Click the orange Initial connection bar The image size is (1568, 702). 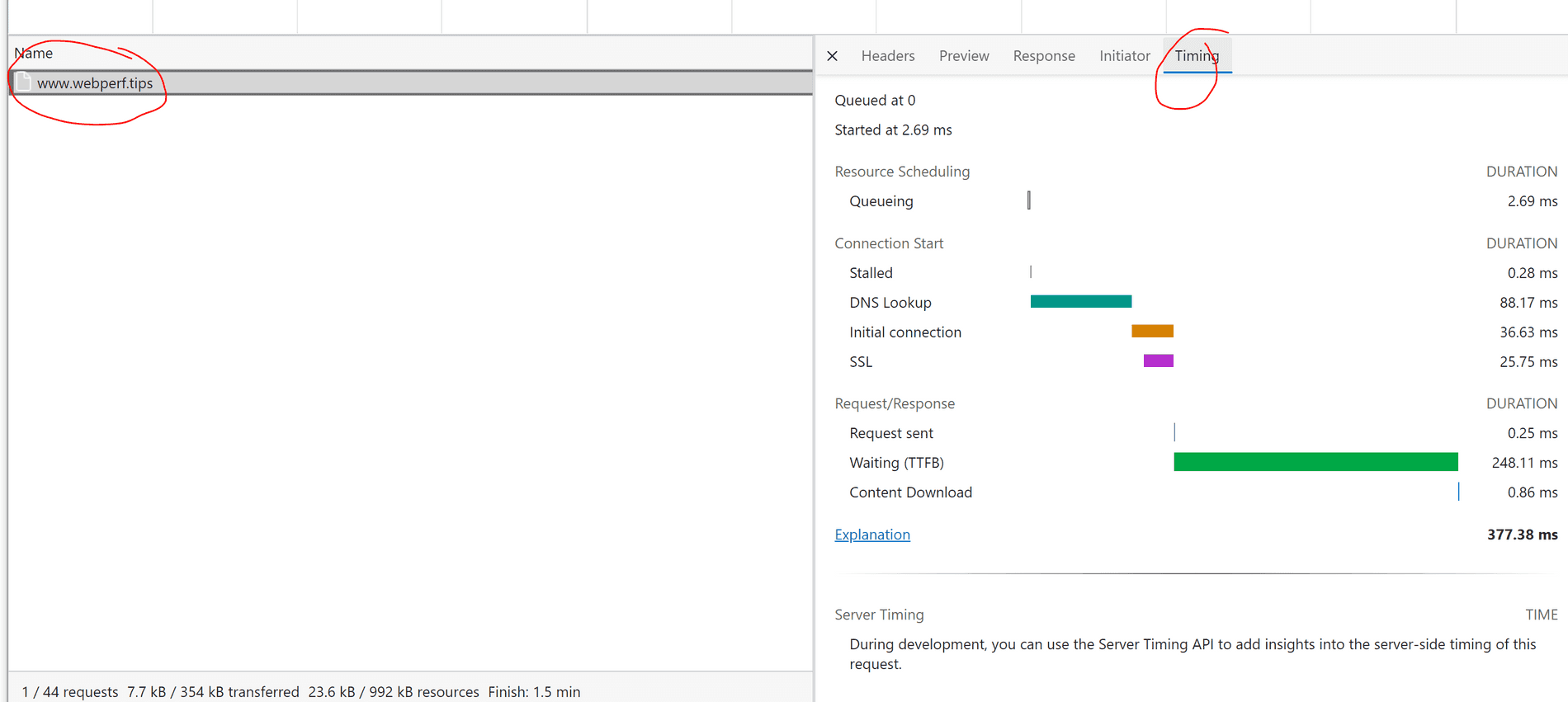[x=1152, y=332]
